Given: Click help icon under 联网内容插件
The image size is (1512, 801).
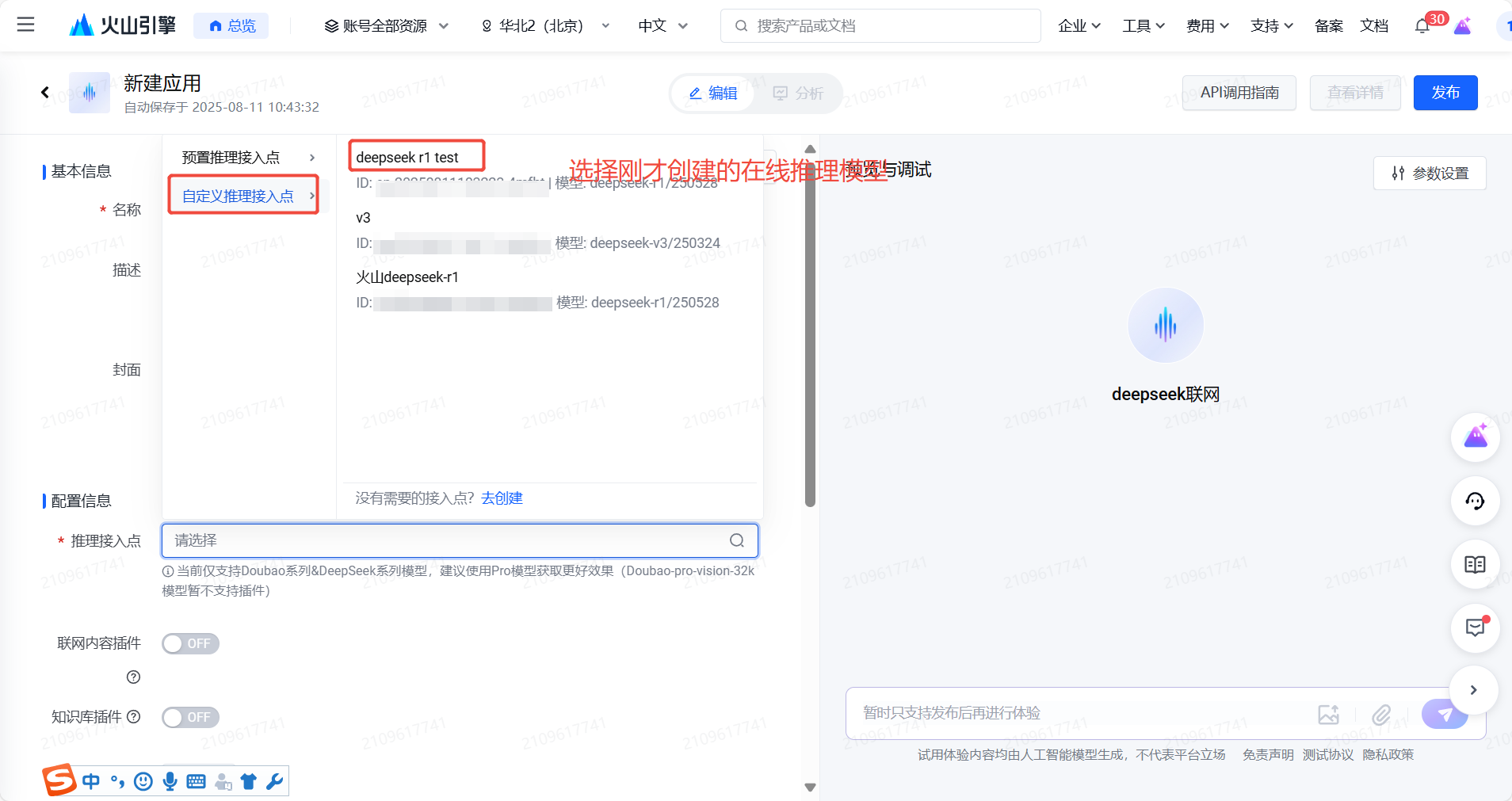Looking at the screenshot, I should click(x=133, y=677).
